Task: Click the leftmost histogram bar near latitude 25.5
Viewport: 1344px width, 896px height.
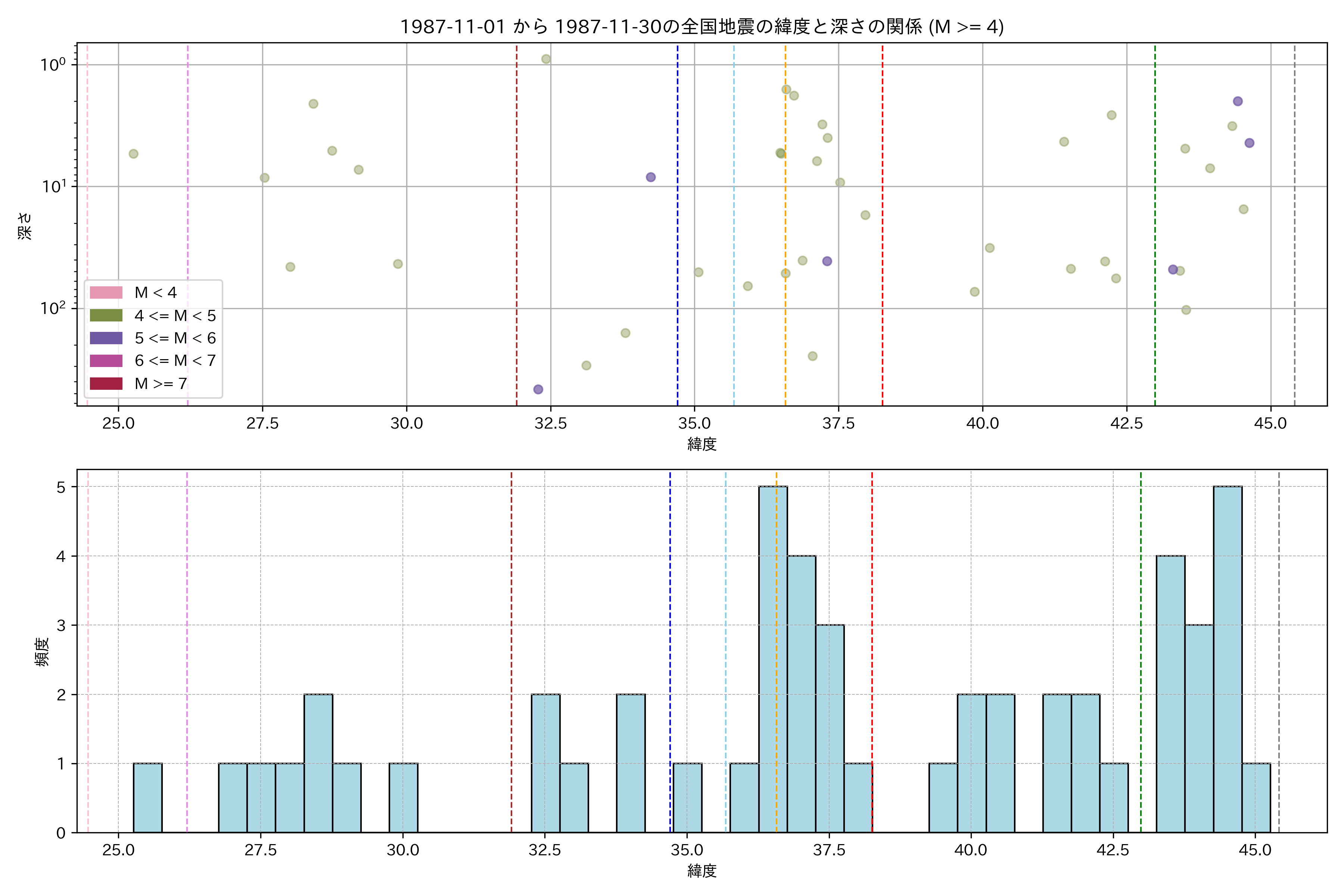Action: 147,798
